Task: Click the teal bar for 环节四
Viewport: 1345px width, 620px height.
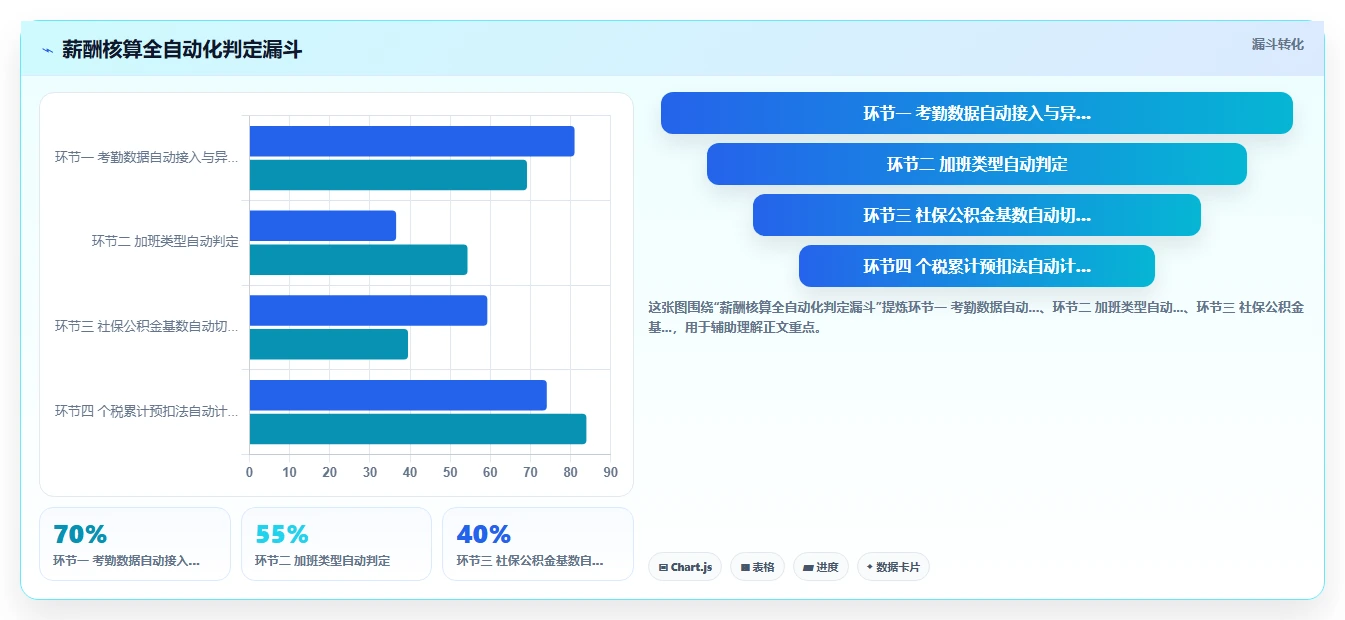Action: (x=418, y=429)
